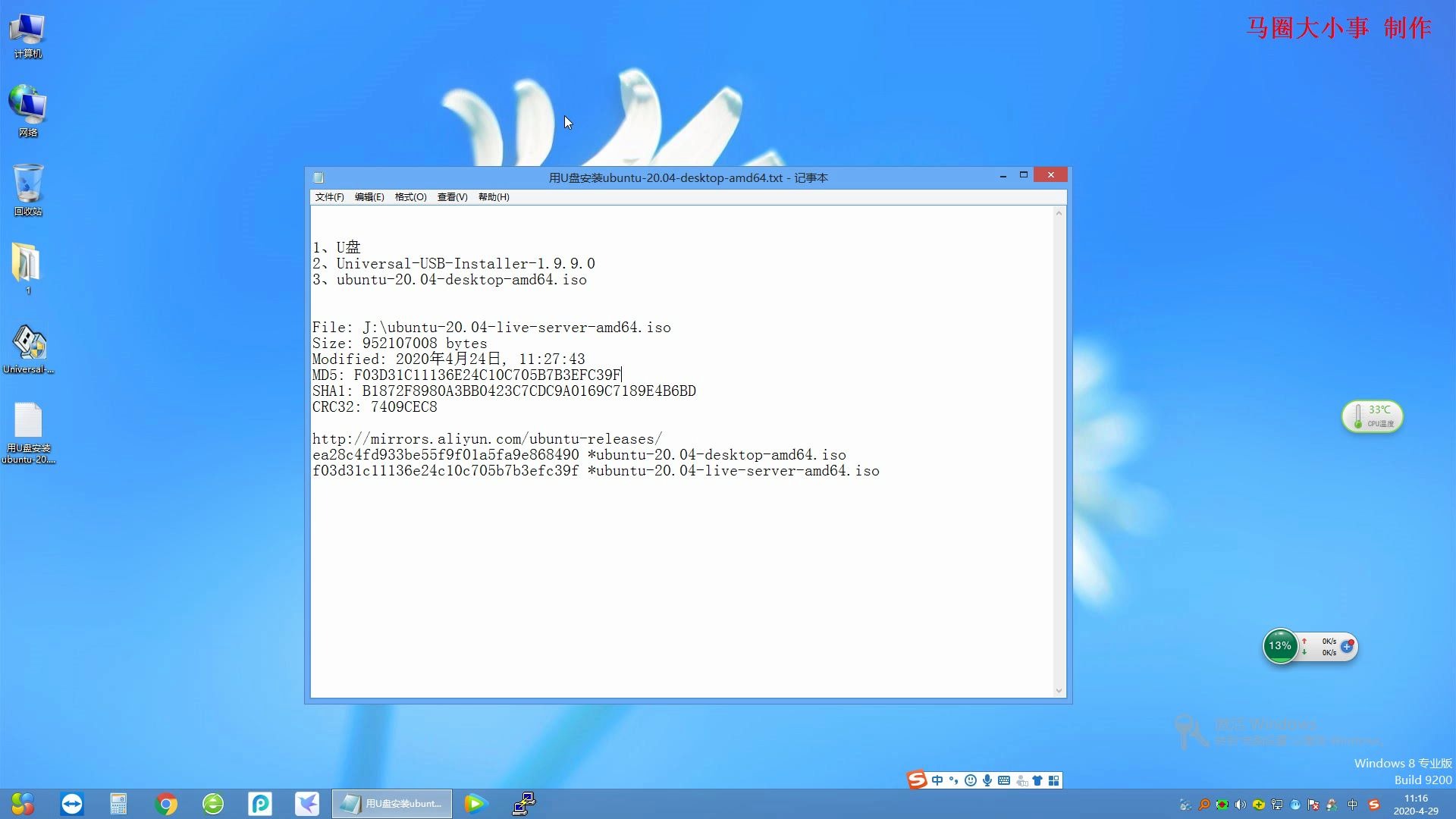Click the 编辑(E) menu item
This screenshot has width=1456, height=819.
click(369, 197)
